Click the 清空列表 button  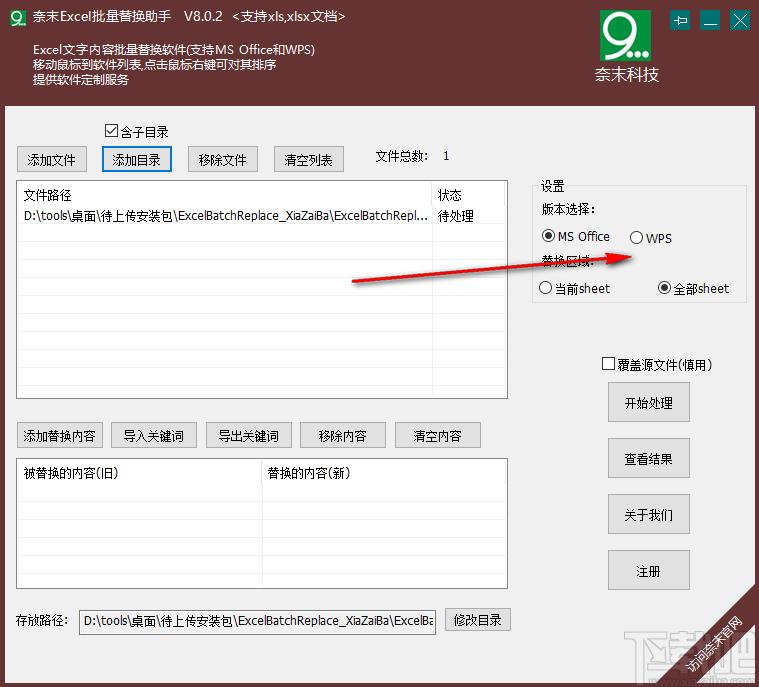309,159
